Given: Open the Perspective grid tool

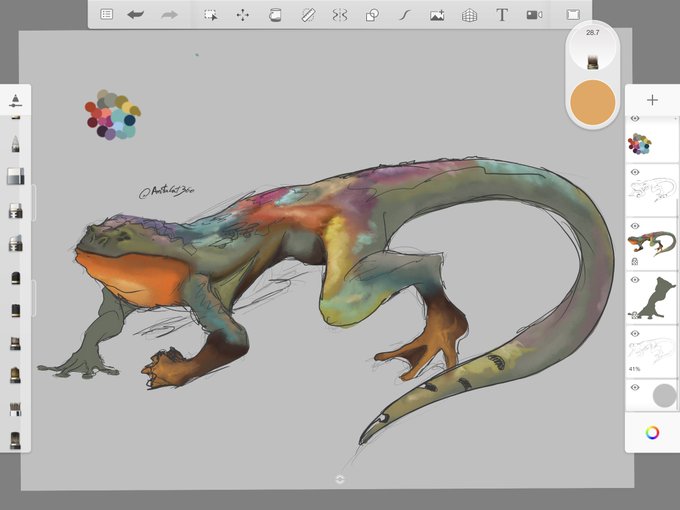Looking at the screenshot, I should coord(469,15).
